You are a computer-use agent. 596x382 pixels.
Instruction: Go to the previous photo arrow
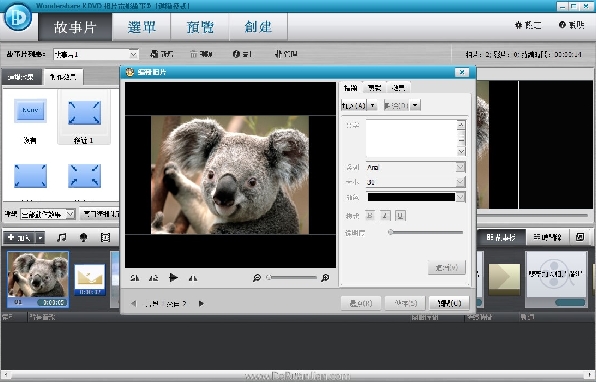click(x=133, y=303)
